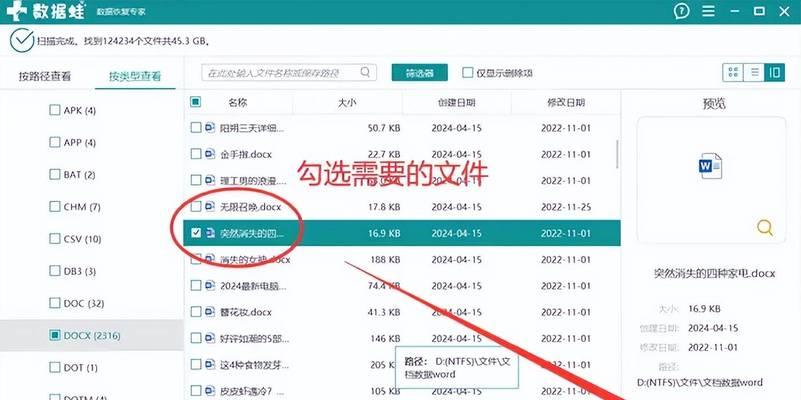Switch to list view mode
This screenshot has width=801, height=400.
(754, 73)
